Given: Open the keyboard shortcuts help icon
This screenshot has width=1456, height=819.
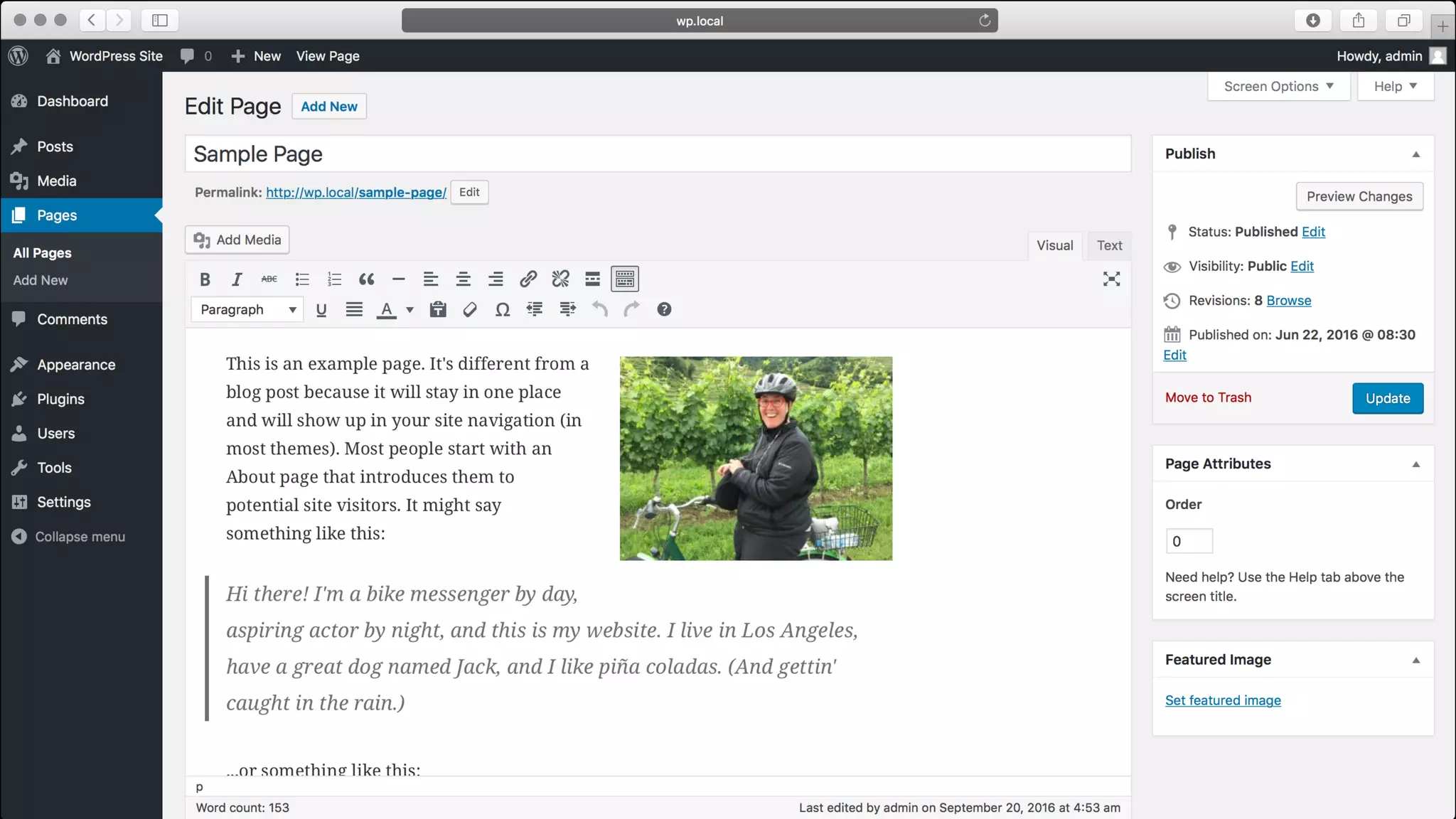Looking at the screenshot, I should [x=663, y=309].
